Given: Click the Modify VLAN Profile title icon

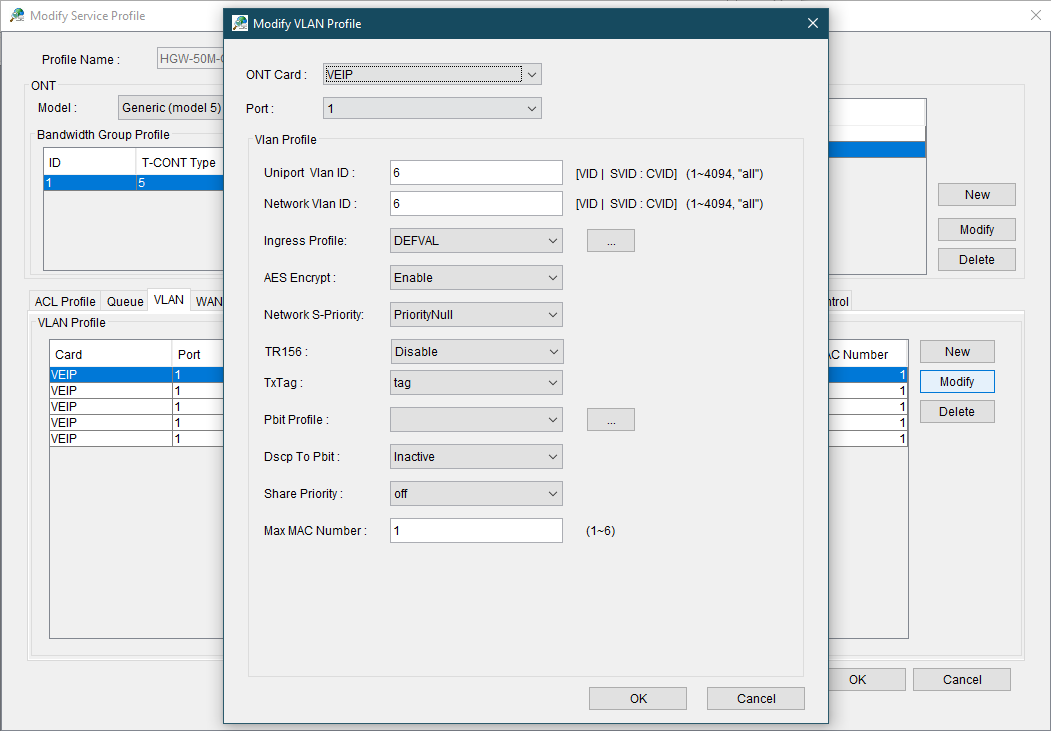Looking at the screenshot, I should click(x=240, y=23).
